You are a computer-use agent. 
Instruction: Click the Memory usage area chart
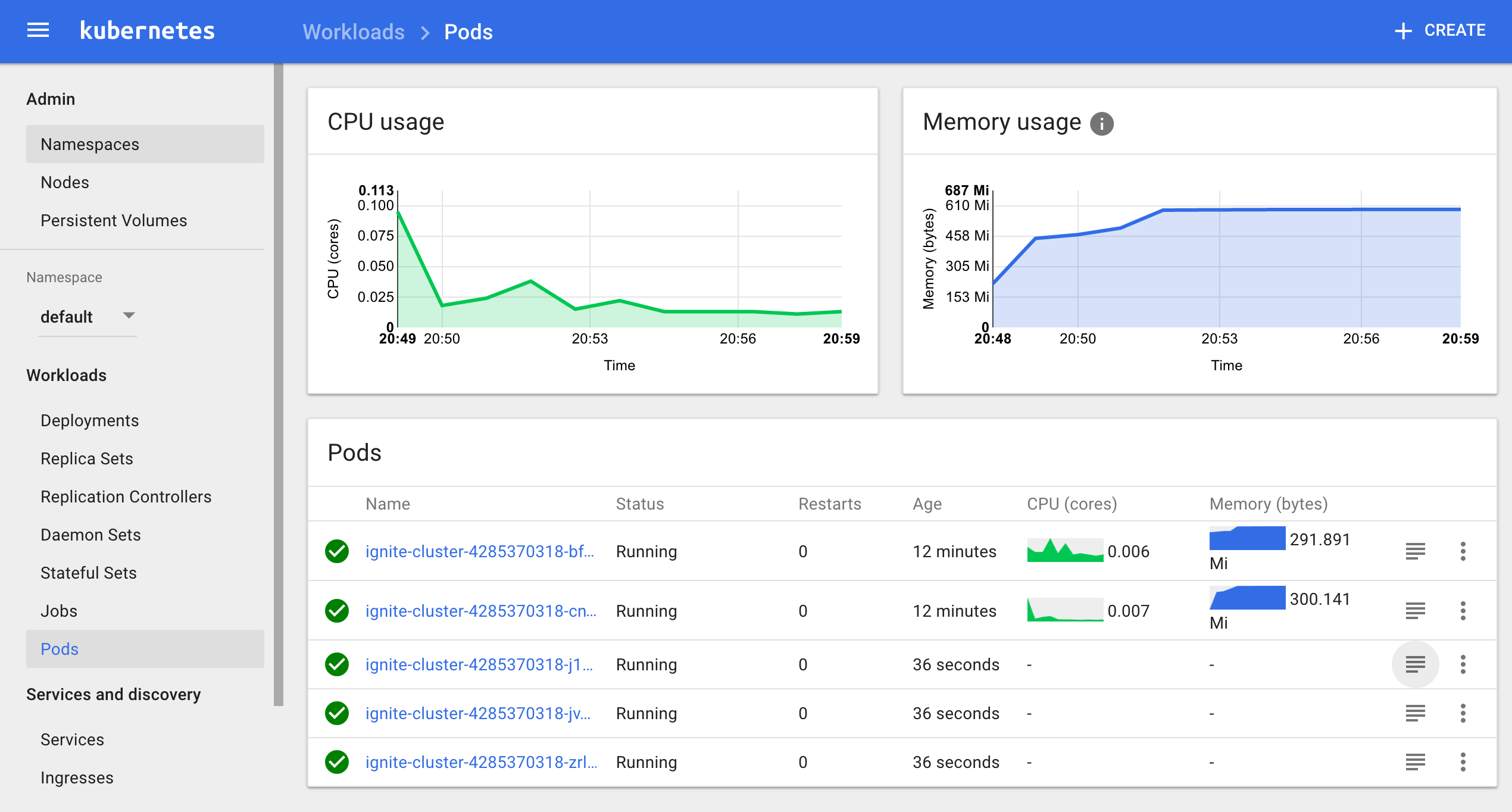pyautogui.click(x=1226, y=259)
